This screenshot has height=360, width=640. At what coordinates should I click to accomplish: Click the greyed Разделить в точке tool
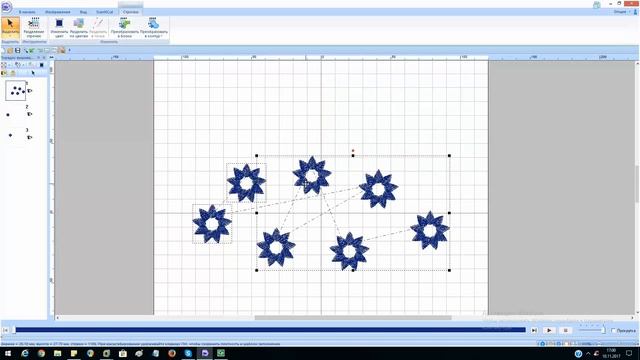coord(98,28)
